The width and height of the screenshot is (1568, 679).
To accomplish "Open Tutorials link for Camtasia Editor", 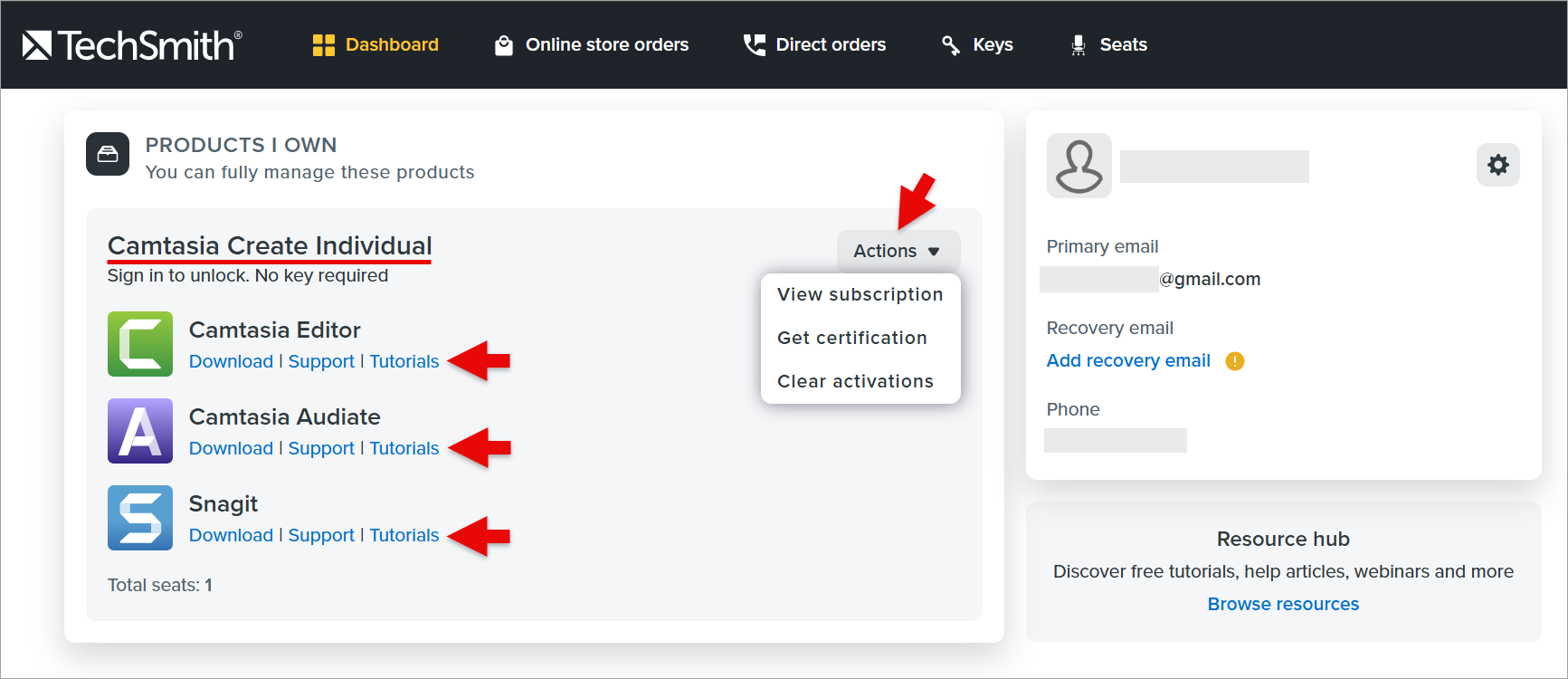I will click(x=404, y=361).
